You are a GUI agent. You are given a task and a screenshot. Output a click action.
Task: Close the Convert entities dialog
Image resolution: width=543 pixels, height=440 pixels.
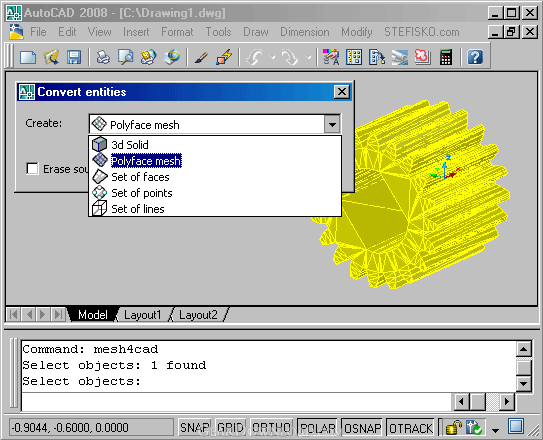342,92
